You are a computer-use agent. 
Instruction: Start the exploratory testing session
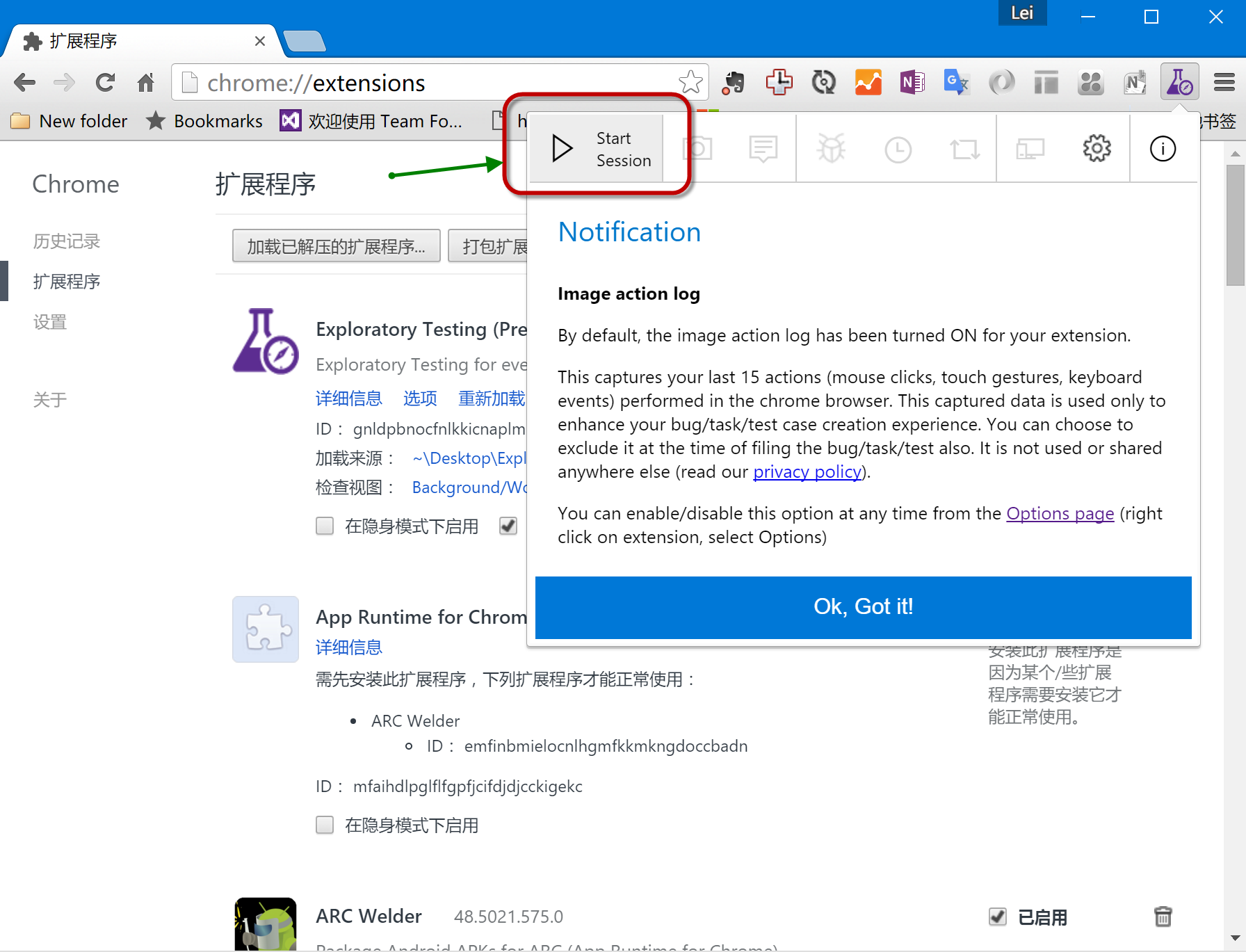[596, 148]
